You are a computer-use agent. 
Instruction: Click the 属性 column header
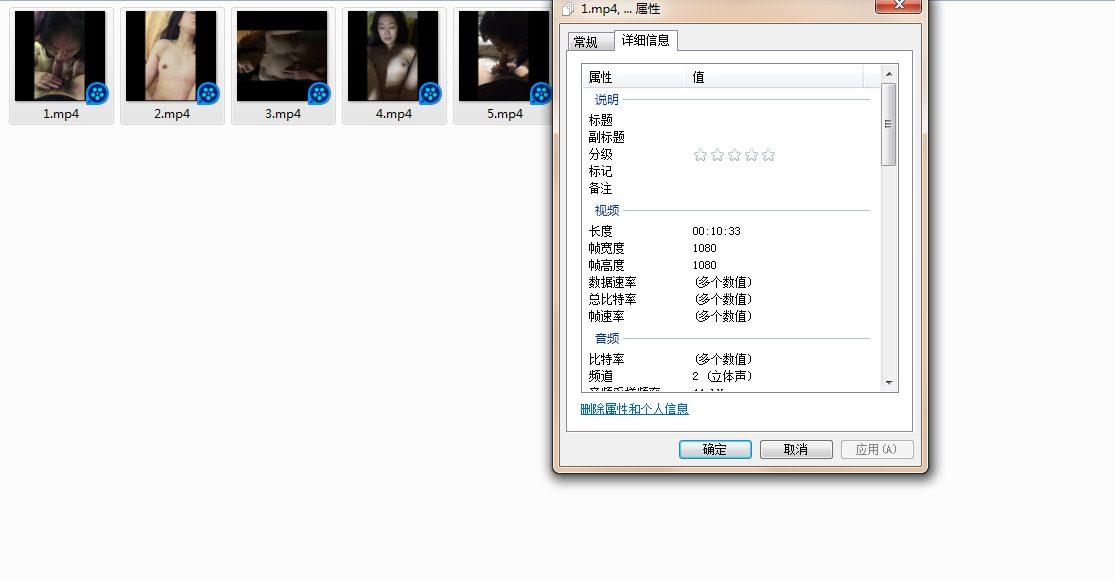tap(634, 77)
